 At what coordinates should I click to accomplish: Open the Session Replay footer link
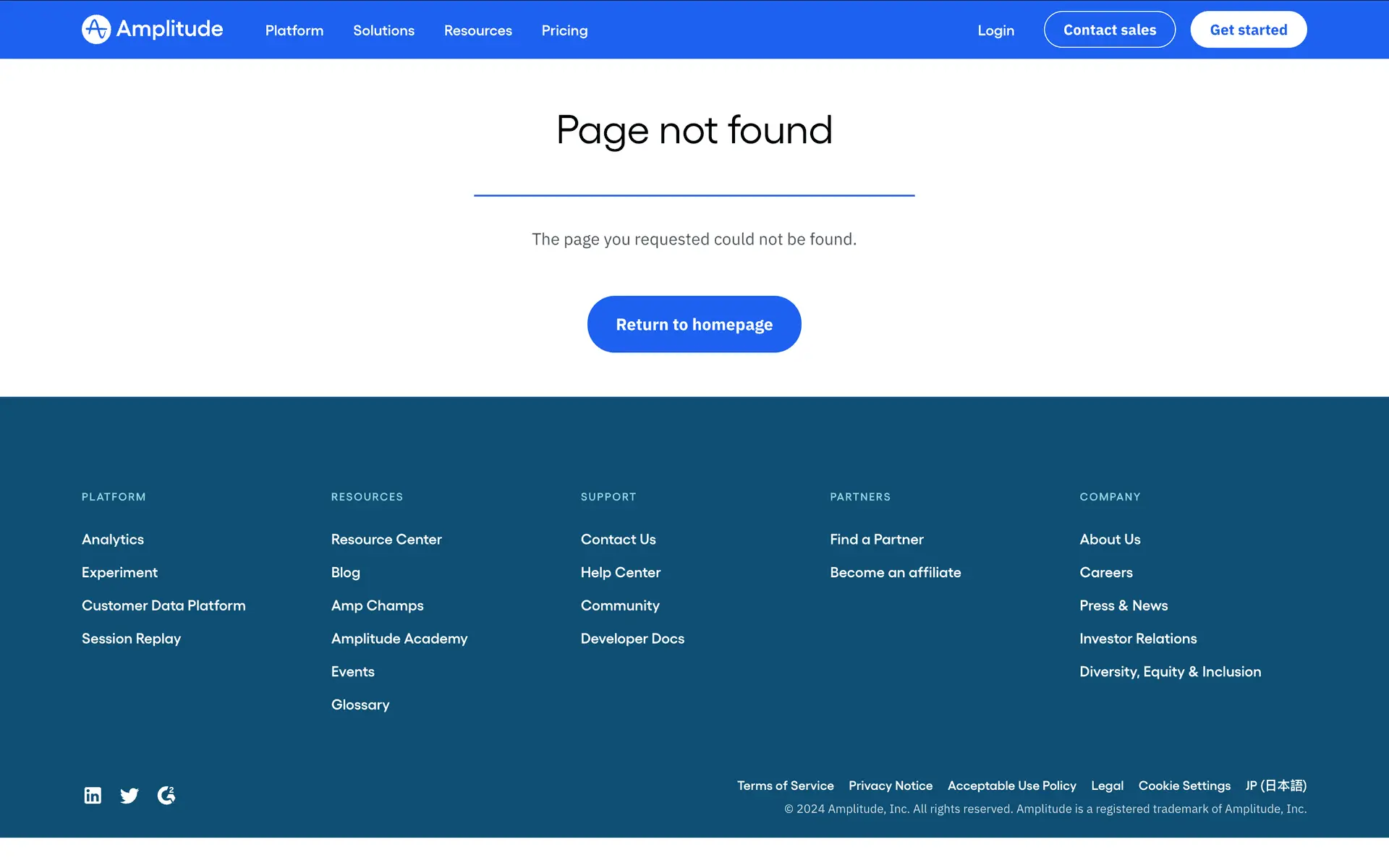coord(131,639)
